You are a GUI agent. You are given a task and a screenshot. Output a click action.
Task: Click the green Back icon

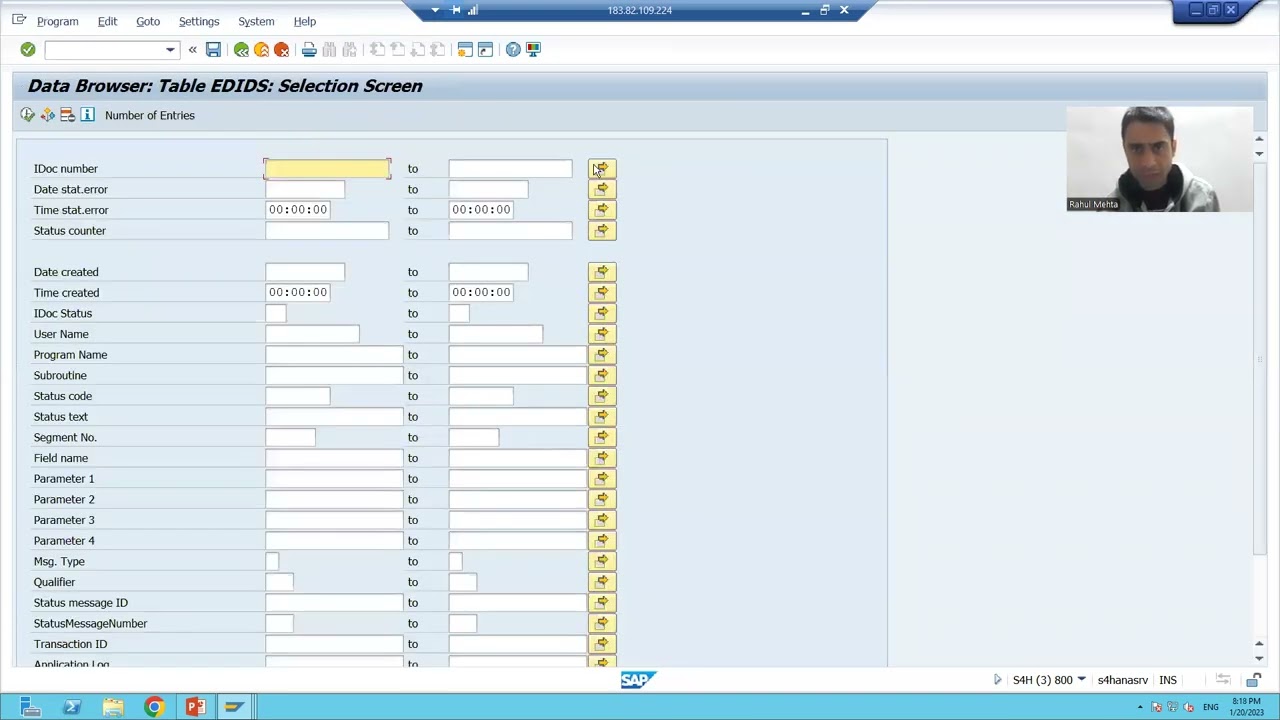(x=241, y=49)
